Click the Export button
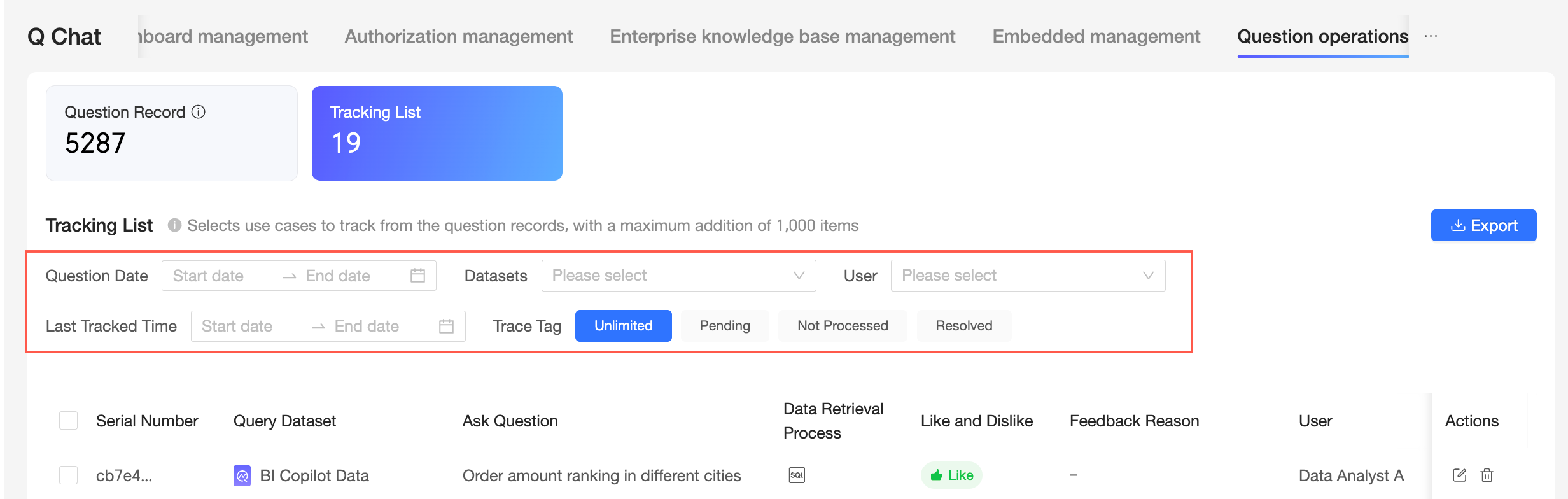Viewport: 1568px width, 499px height. click(x=1483, y=225)
